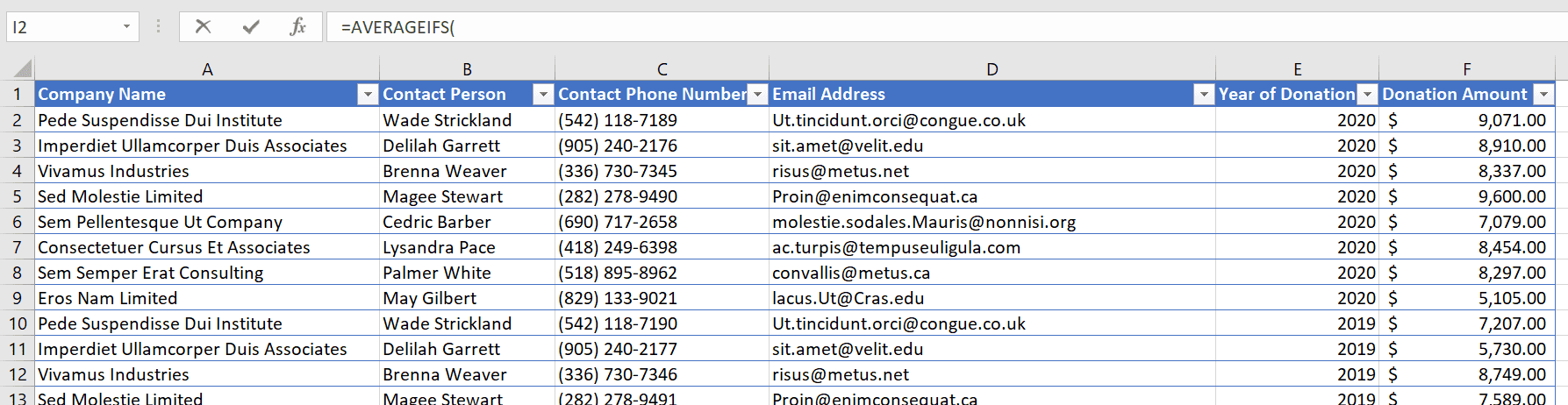
Task: Open the Company Name filter dropdown
Action: coord(368,95)
